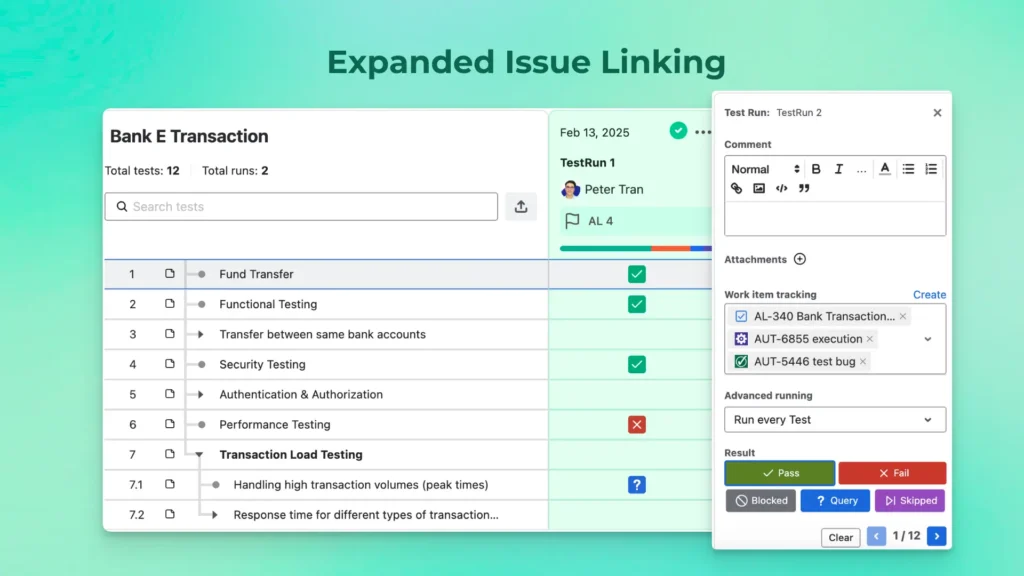Toggle bold formatting in Comment toolbar
This screenshot has height=576, width=1024.
click(816, 169)
